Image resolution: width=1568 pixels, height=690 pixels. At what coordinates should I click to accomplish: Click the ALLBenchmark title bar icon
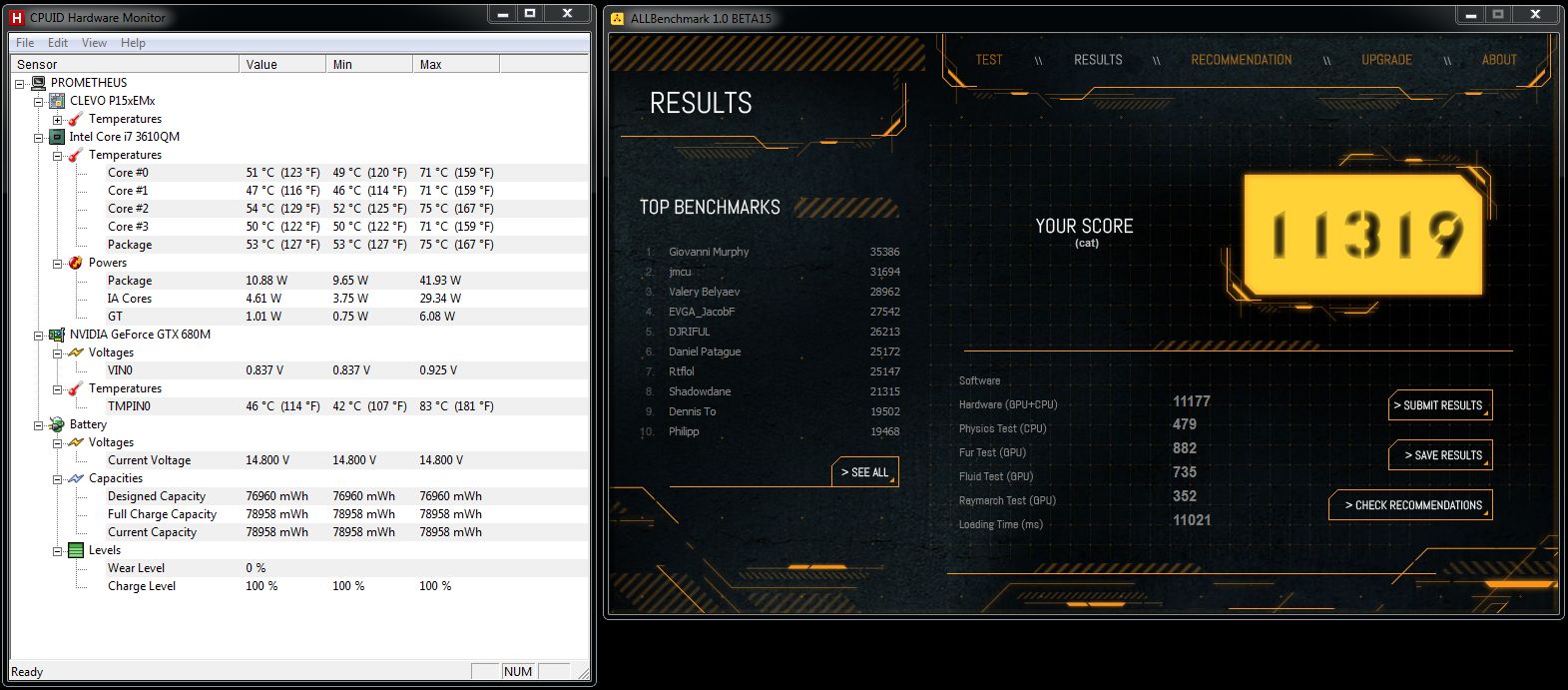(618, 18)
